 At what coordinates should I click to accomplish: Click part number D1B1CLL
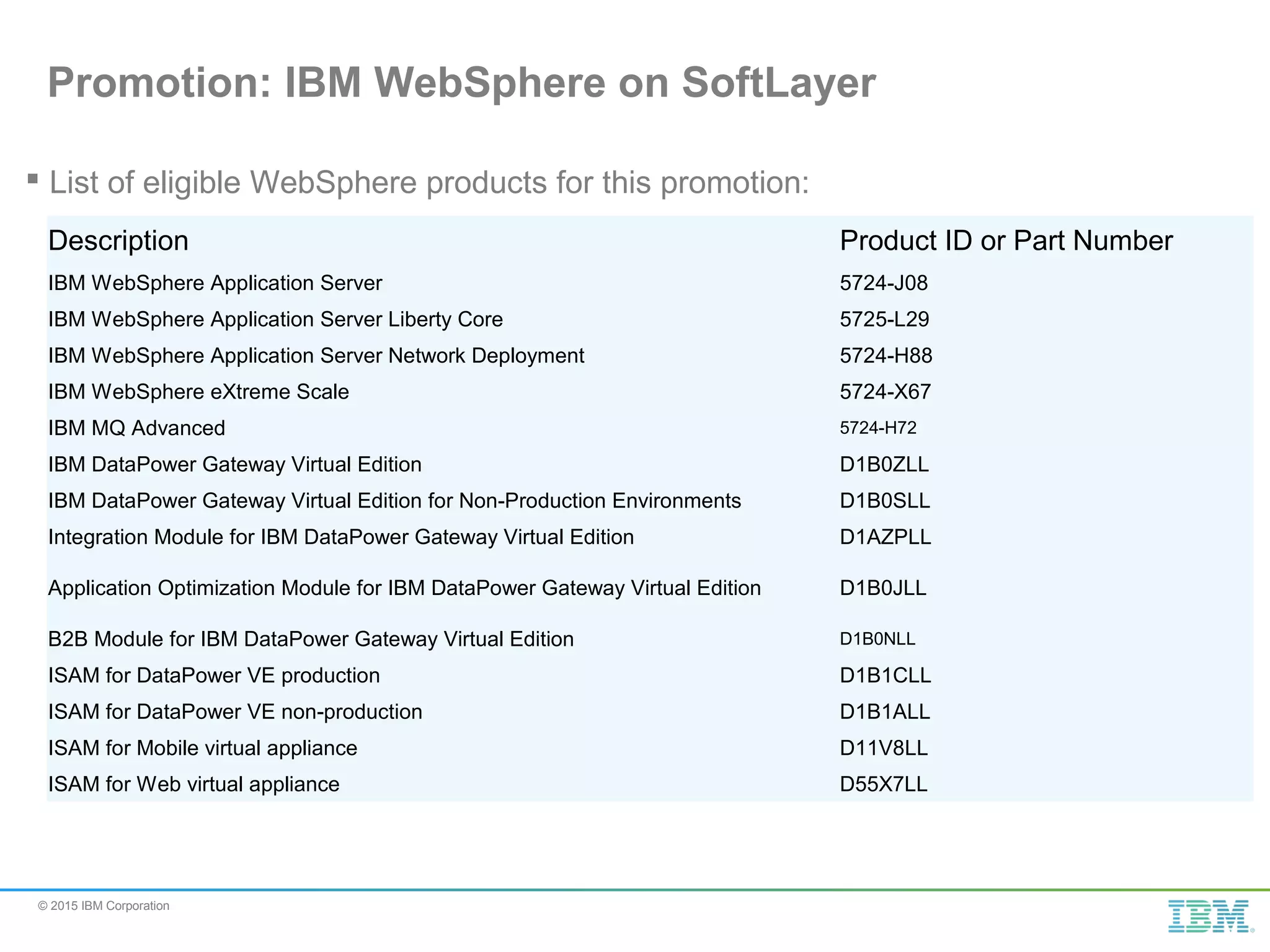(886, 676)
